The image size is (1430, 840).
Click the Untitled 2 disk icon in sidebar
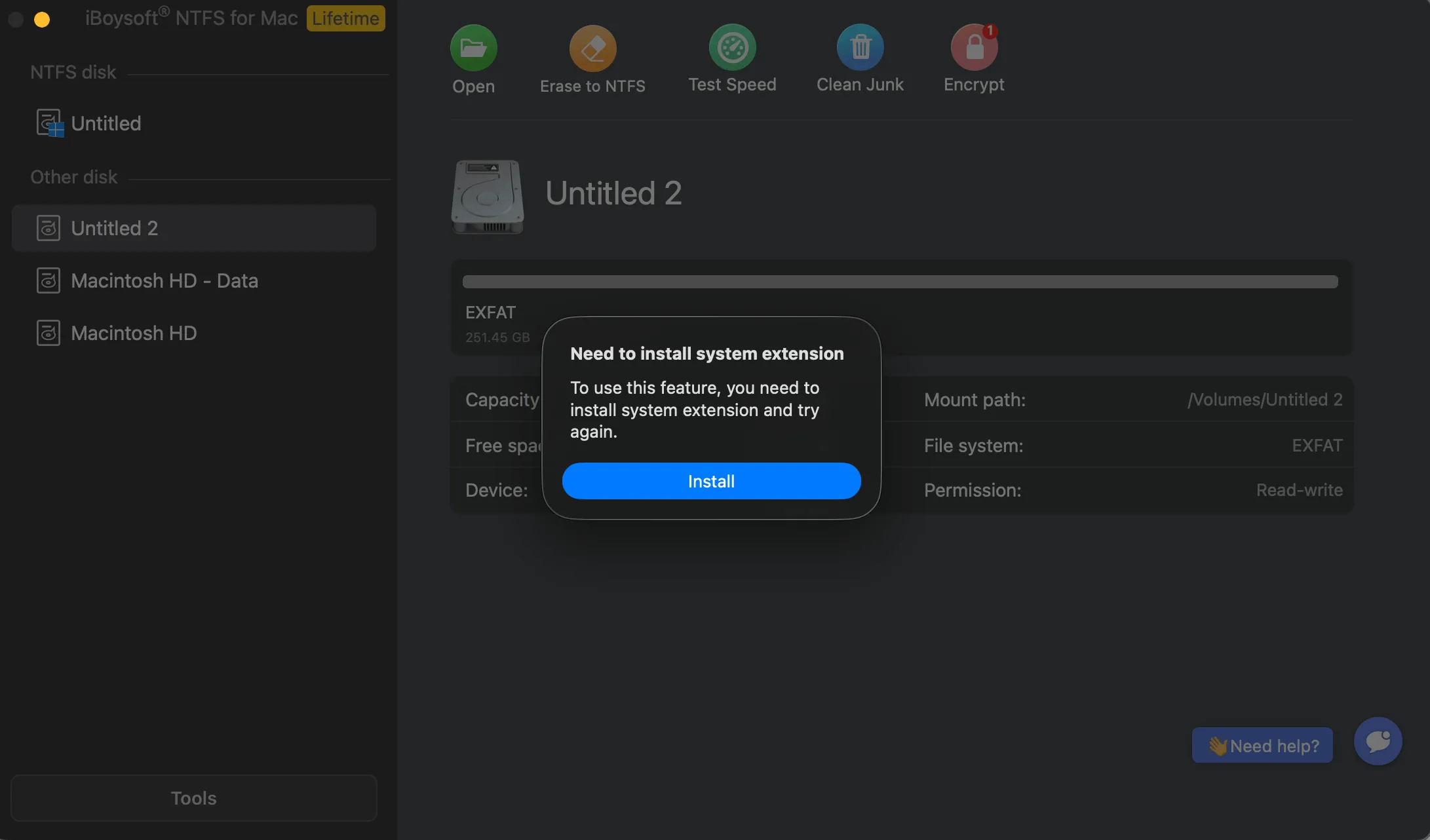pyautogui.click(x=48, y=228)
